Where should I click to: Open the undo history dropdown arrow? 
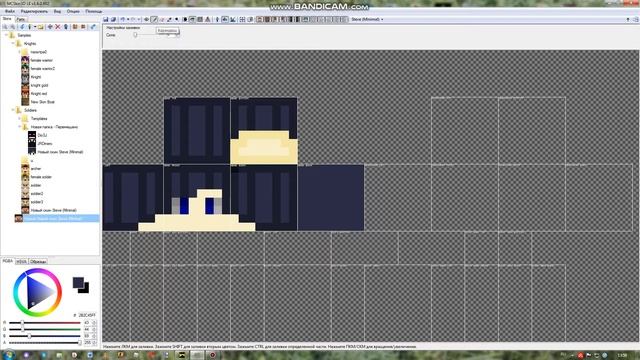click(x=128, y=19)
